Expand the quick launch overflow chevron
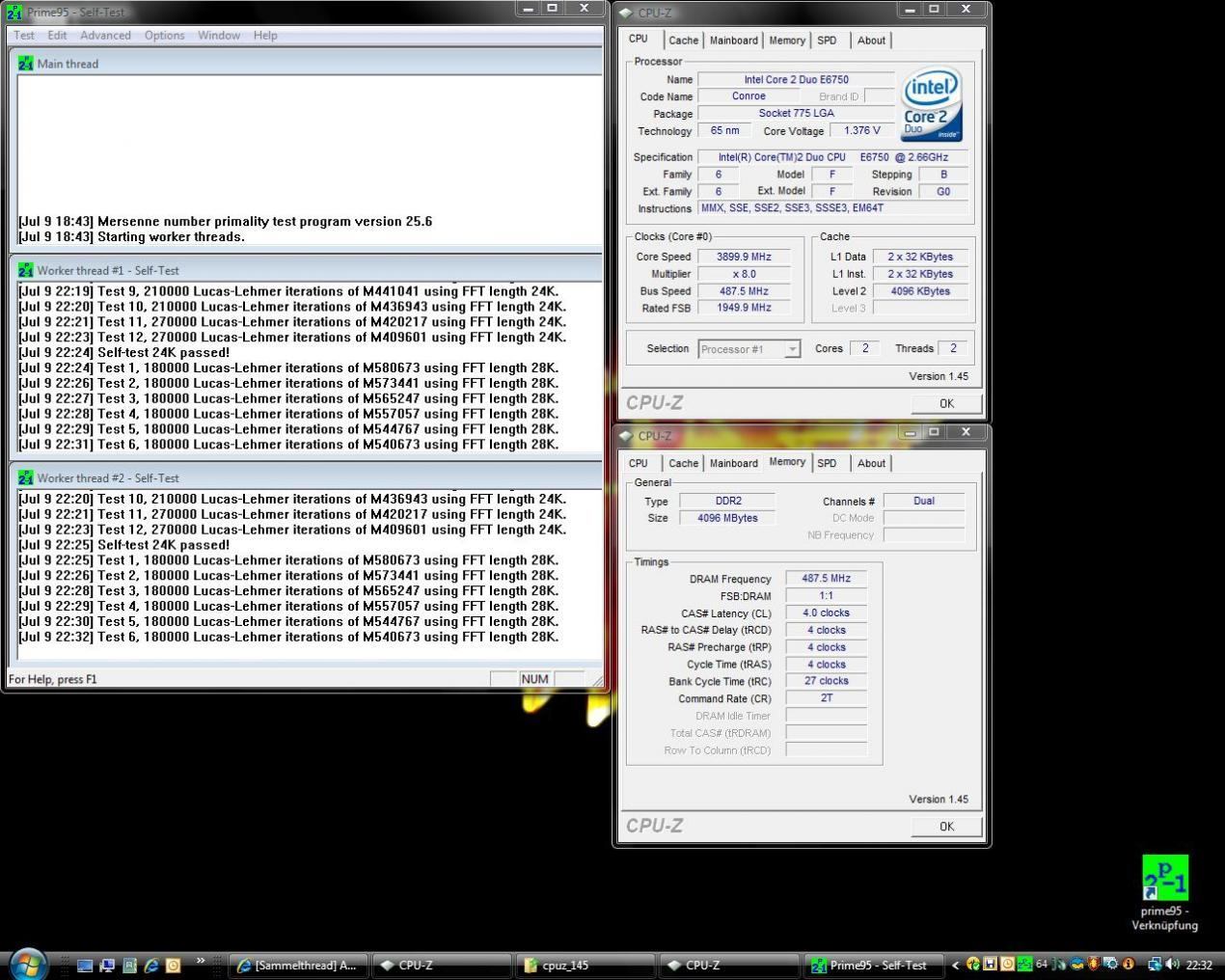Screen dimensions: 1225x980 tap(201, 961)
